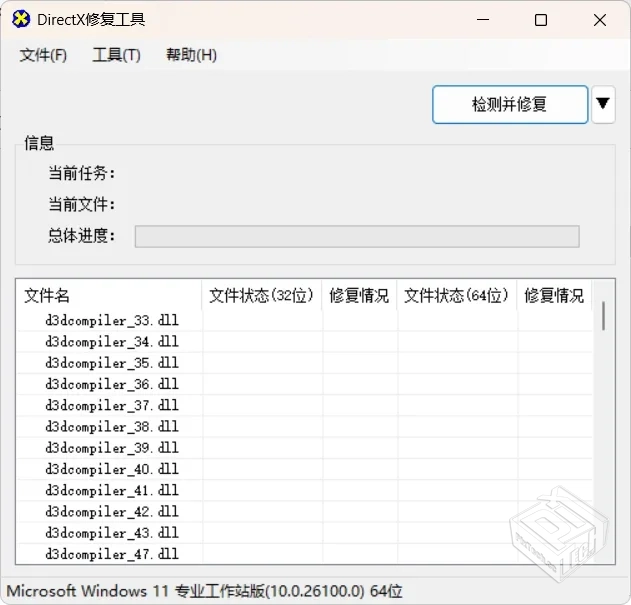Select the d3dcompiler_35.dll row
Screen dimensions: 631x605
pos(304,363)
